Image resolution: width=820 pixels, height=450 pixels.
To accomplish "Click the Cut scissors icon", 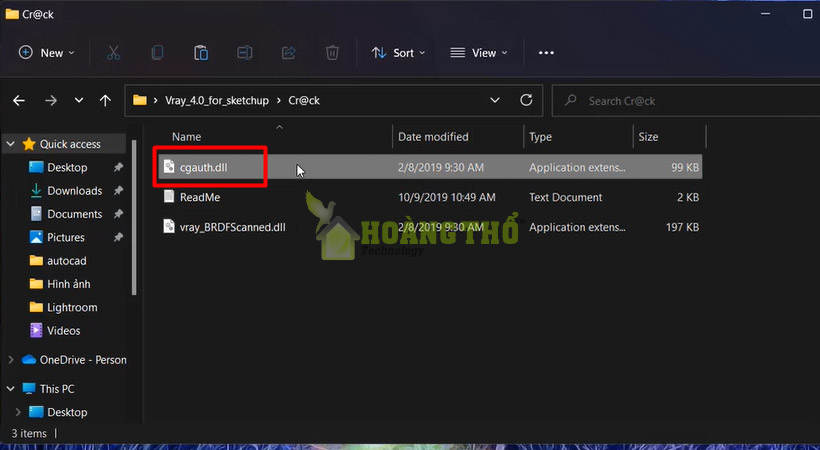I will pos(113,53).
